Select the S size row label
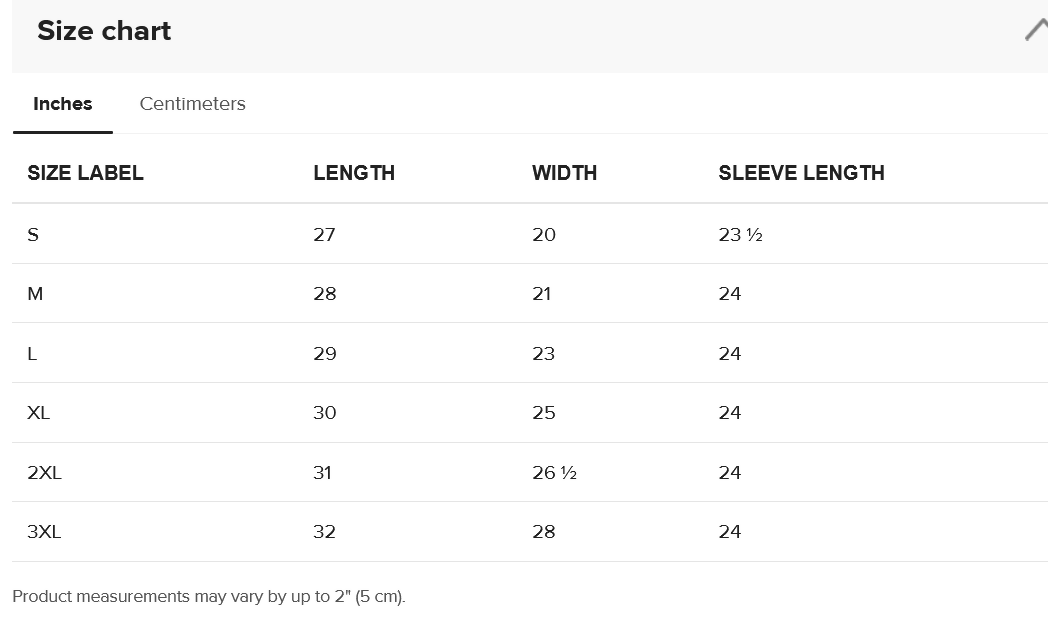The width and height of the screenshot is (1048, 620). click(x=33, y=235)
